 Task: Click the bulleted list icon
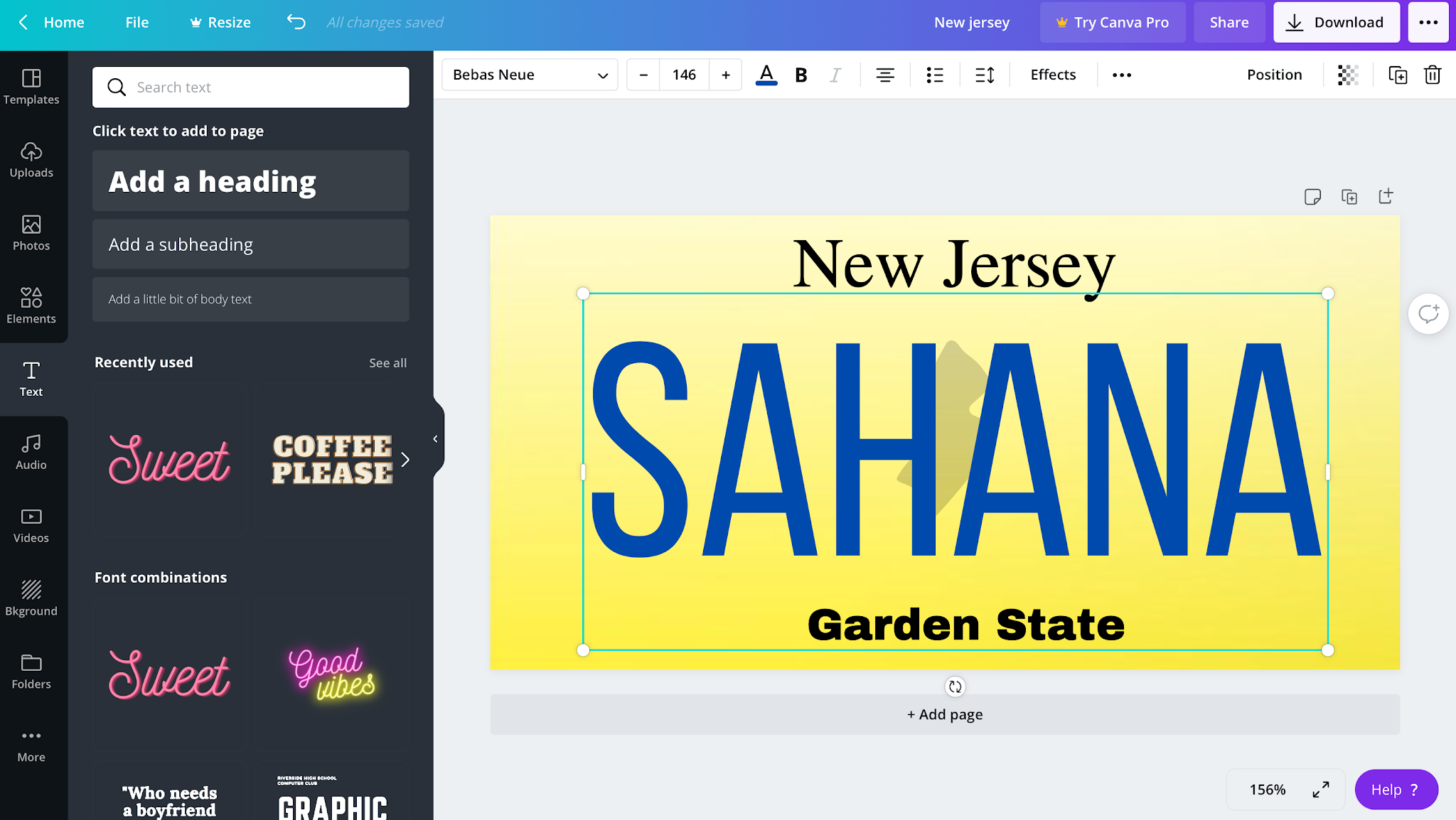pyautogui.click(x=935, y=75)
